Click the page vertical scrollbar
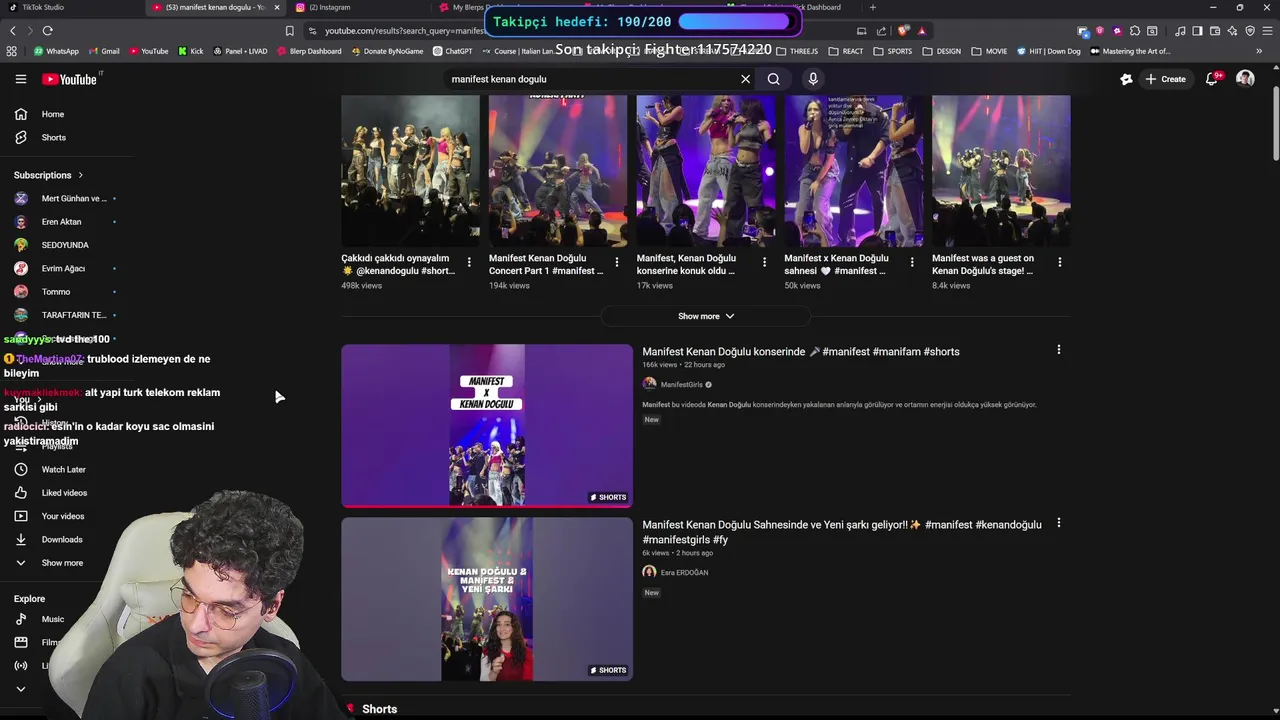 click(x=1275, y=125)
